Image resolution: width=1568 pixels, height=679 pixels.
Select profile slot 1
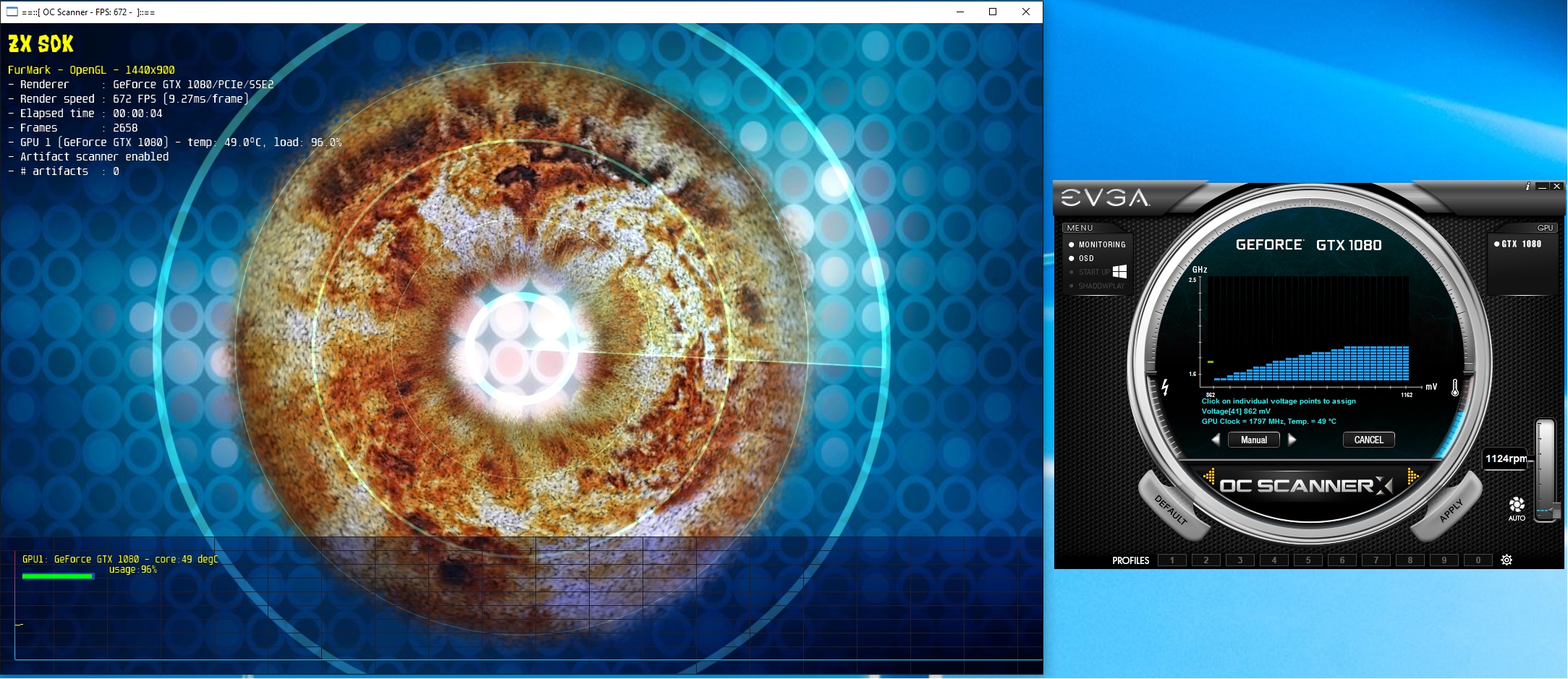coord(1171,560)
